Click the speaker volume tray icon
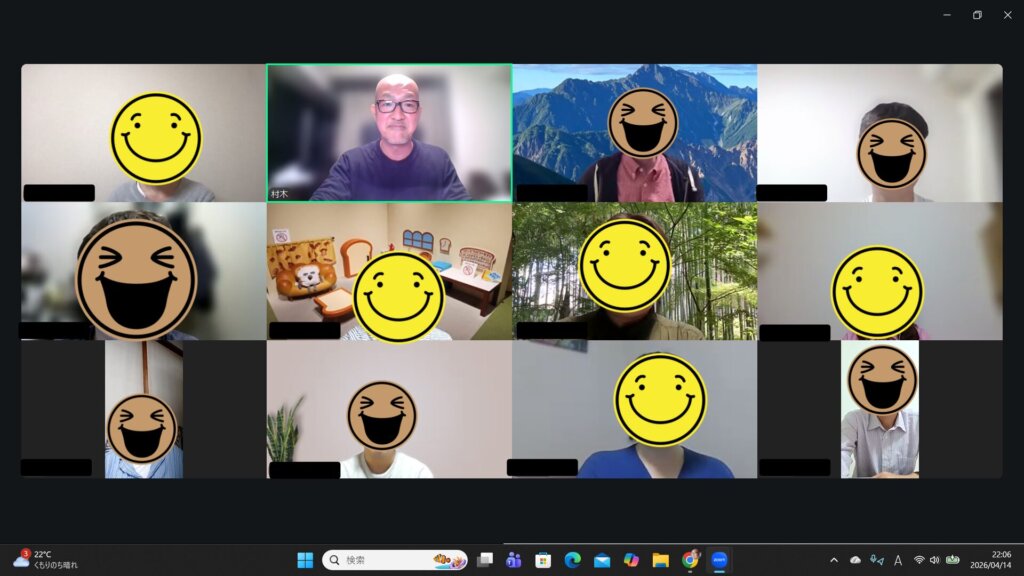 pyautogui.click(x=934, y=560)
